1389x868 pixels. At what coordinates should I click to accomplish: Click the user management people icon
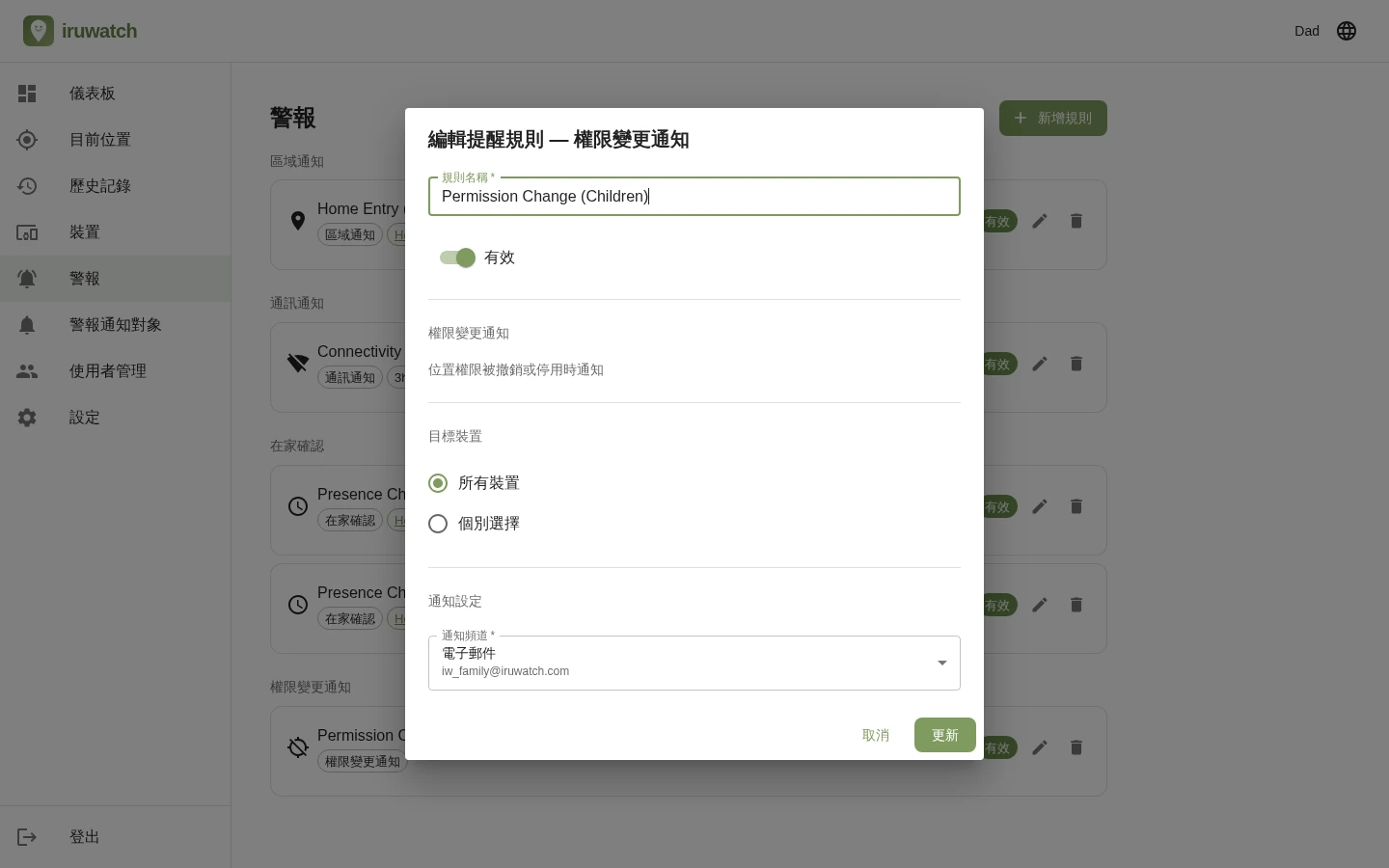click(x=27, y=371)
